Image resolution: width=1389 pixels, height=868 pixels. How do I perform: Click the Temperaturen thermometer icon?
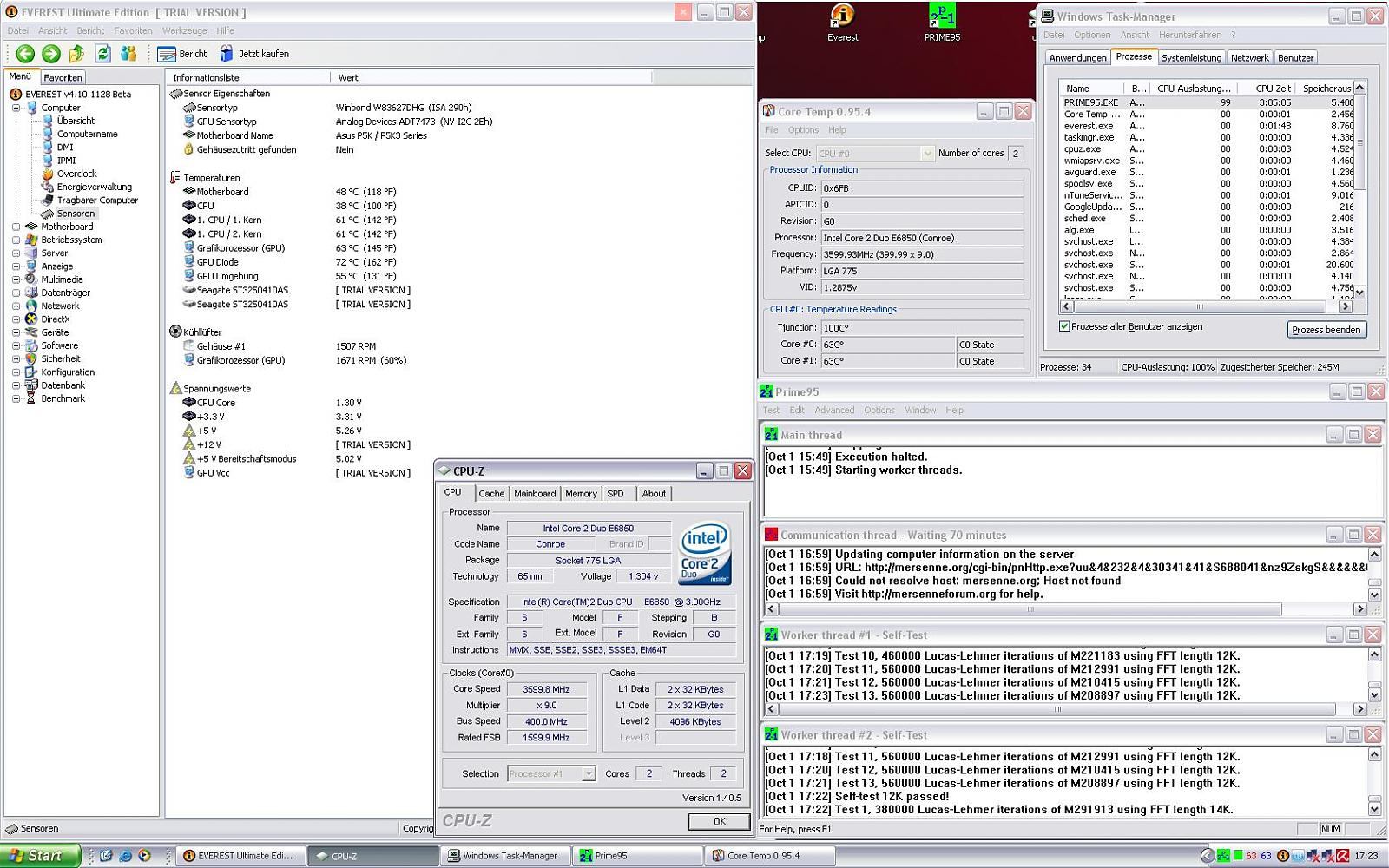[x=176, y=178]
